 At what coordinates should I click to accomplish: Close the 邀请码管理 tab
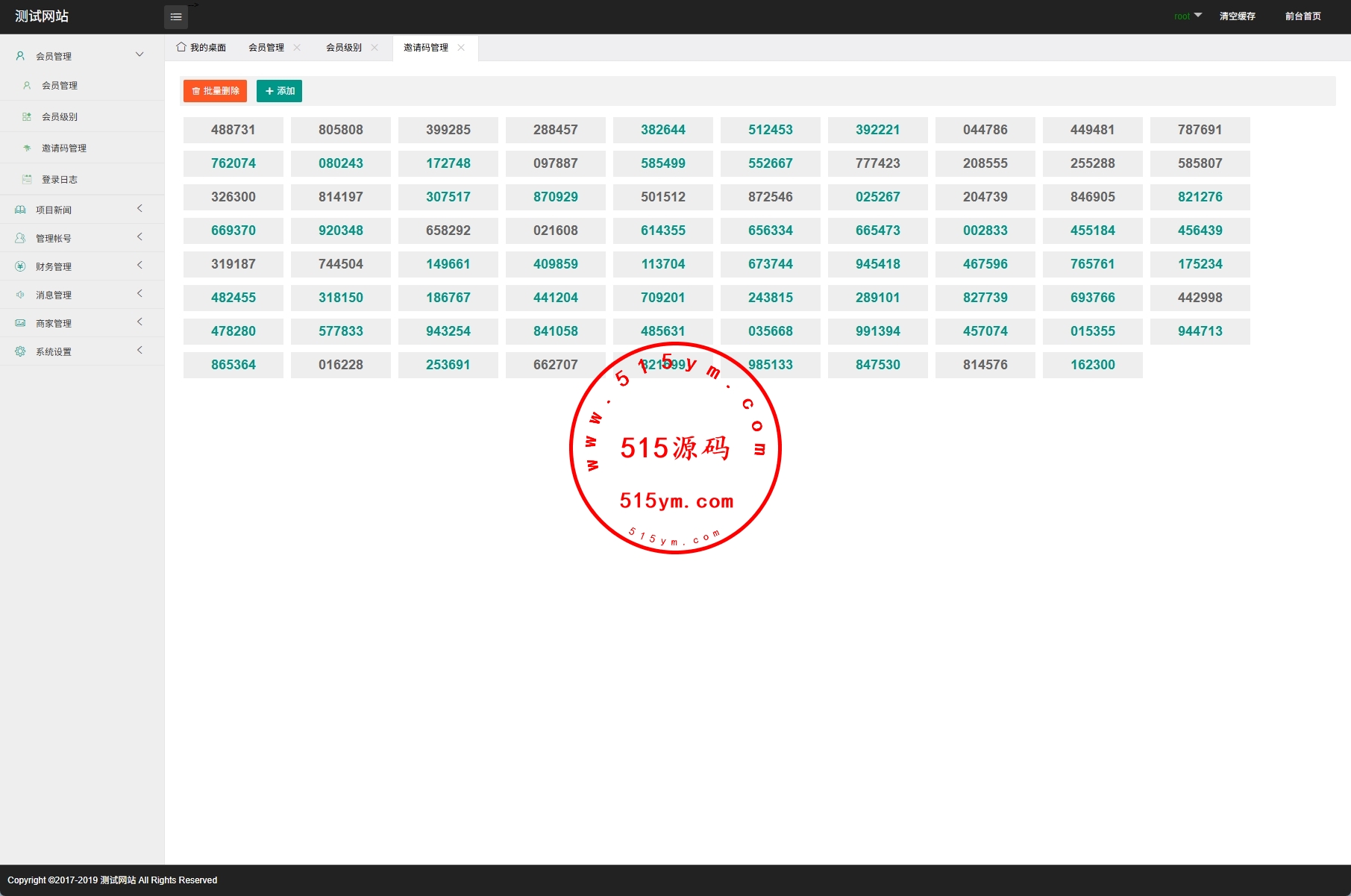click(461, 48)
